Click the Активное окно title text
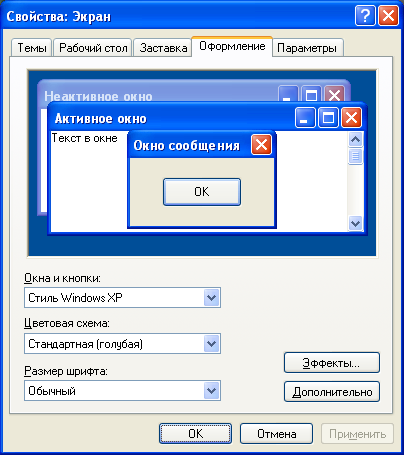The height and width of the screenshot is (455, 404). pos(101,119)
